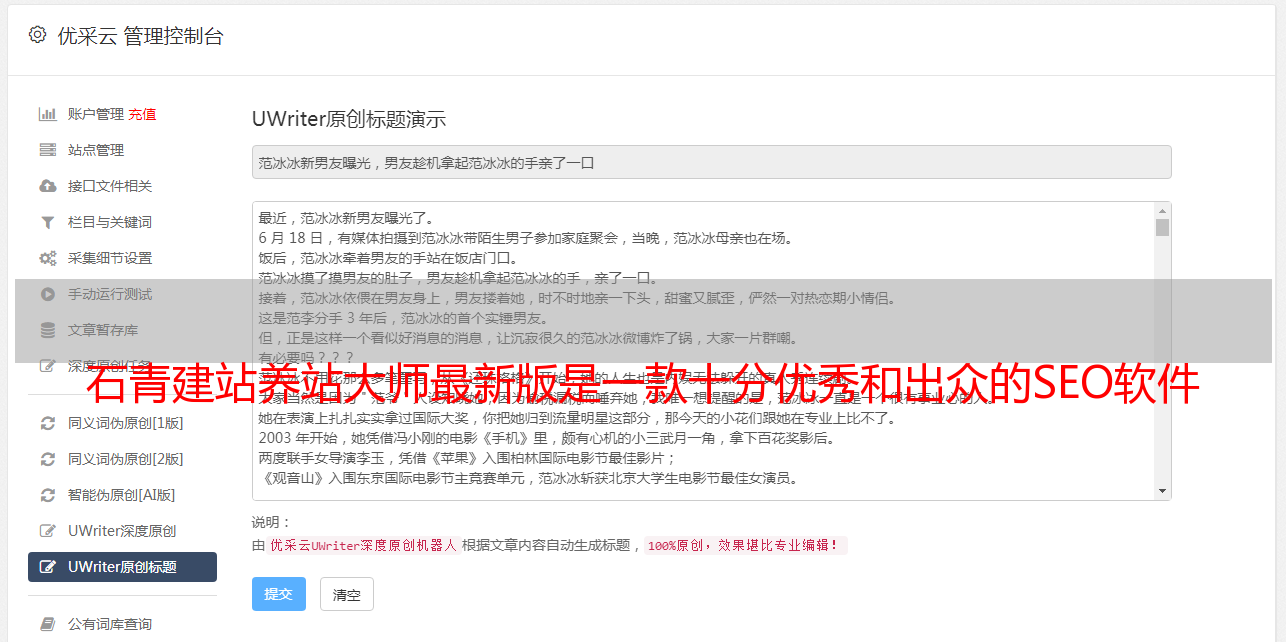Click the text area scroll down arrow
The height and width of the screenshot is (642, 1286).
[1162, 491]
